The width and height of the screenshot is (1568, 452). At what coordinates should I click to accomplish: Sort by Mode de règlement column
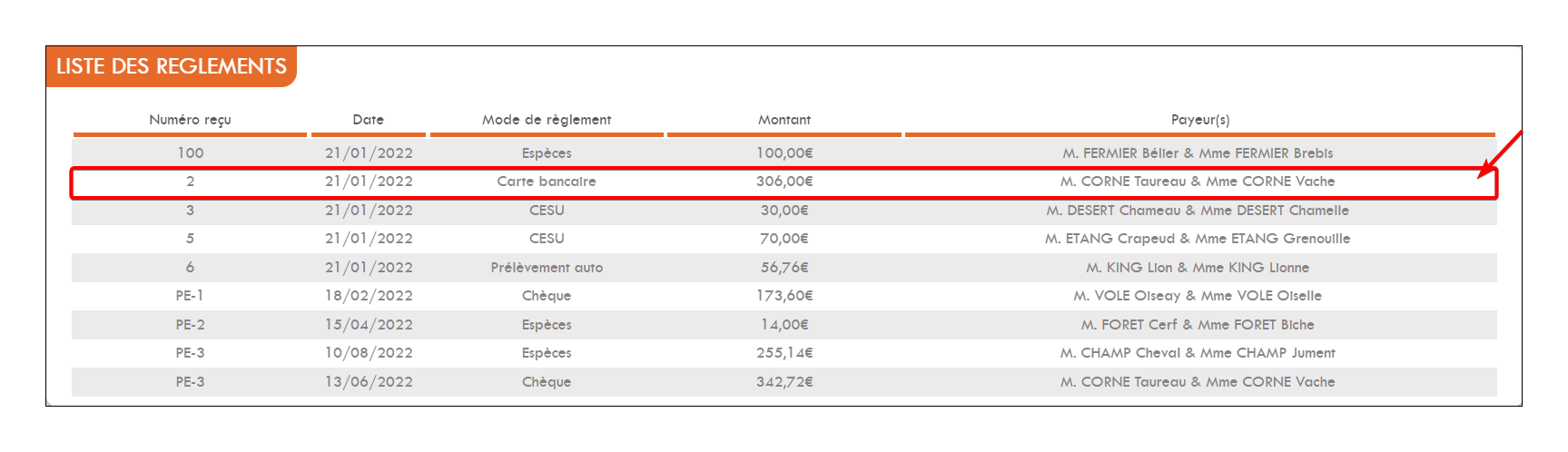[x=547, y=120]
